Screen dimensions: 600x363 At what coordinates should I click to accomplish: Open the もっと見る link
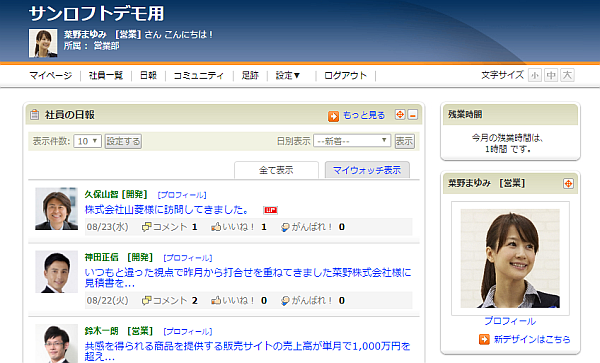[364, 115]
